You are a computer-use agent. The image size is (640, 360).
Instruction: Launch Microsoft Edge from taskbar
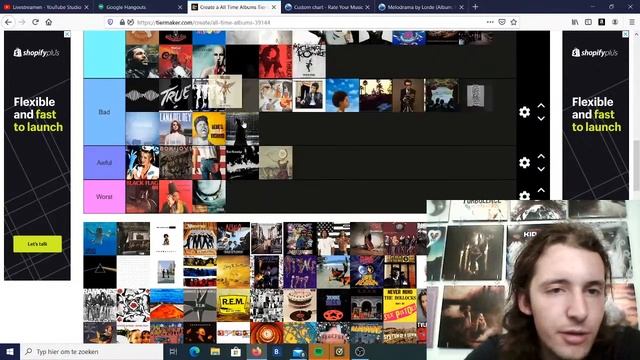[194, 351]
